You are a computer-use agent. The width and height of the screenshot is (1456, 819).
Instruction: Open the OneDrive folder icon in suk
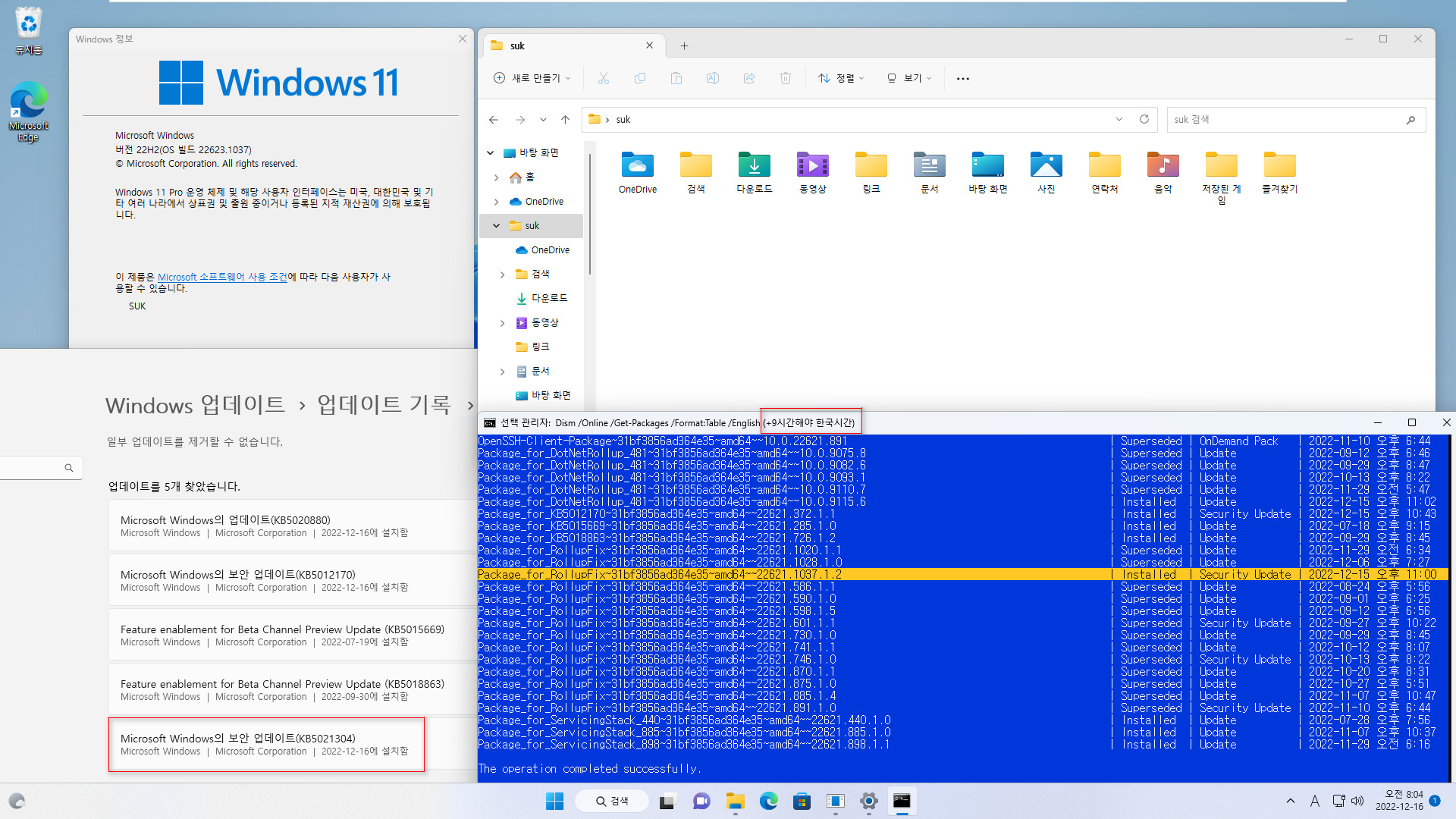(638, 173)
